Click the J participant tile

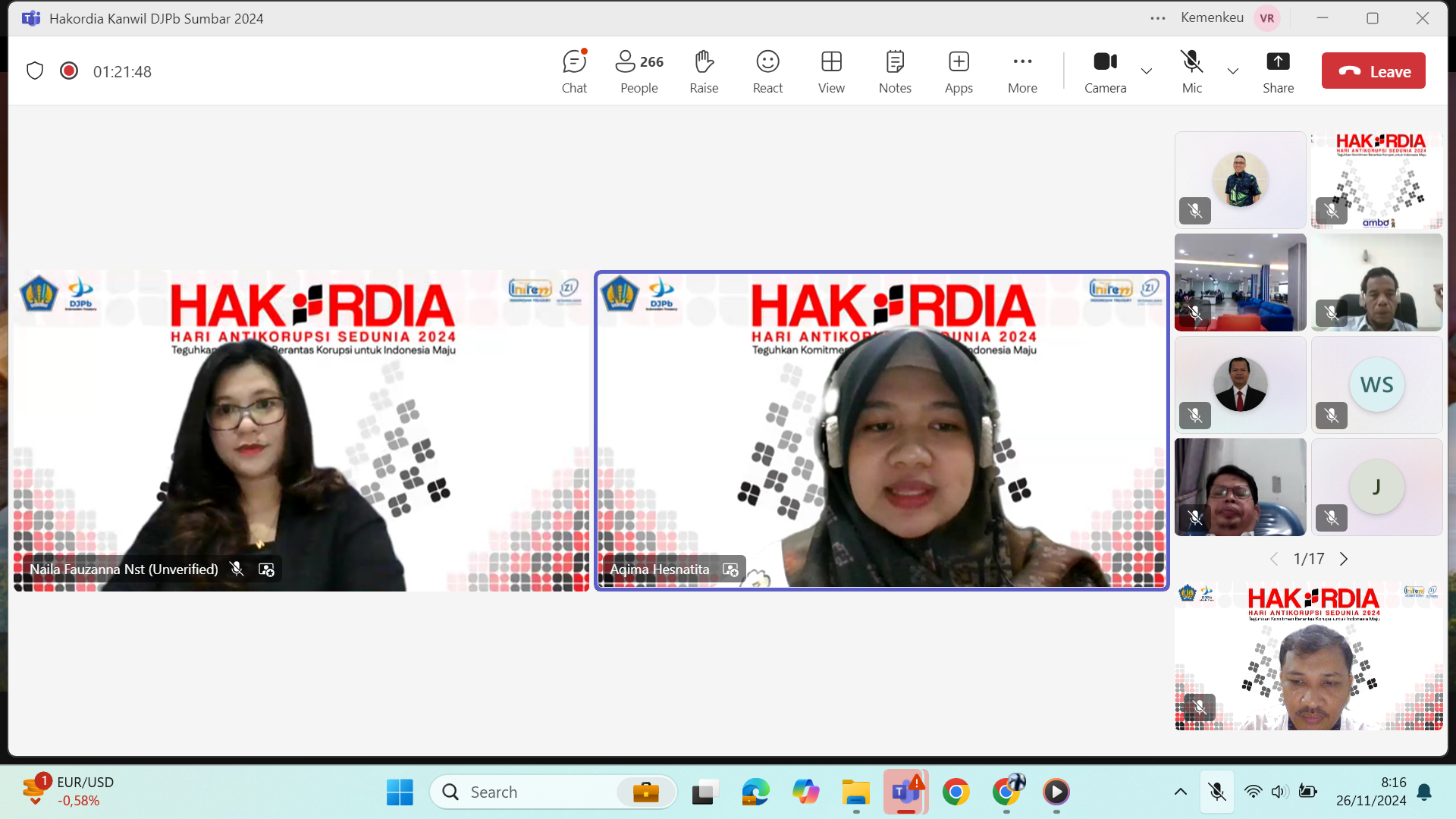pyautogui.click(x=1376, y=487)
